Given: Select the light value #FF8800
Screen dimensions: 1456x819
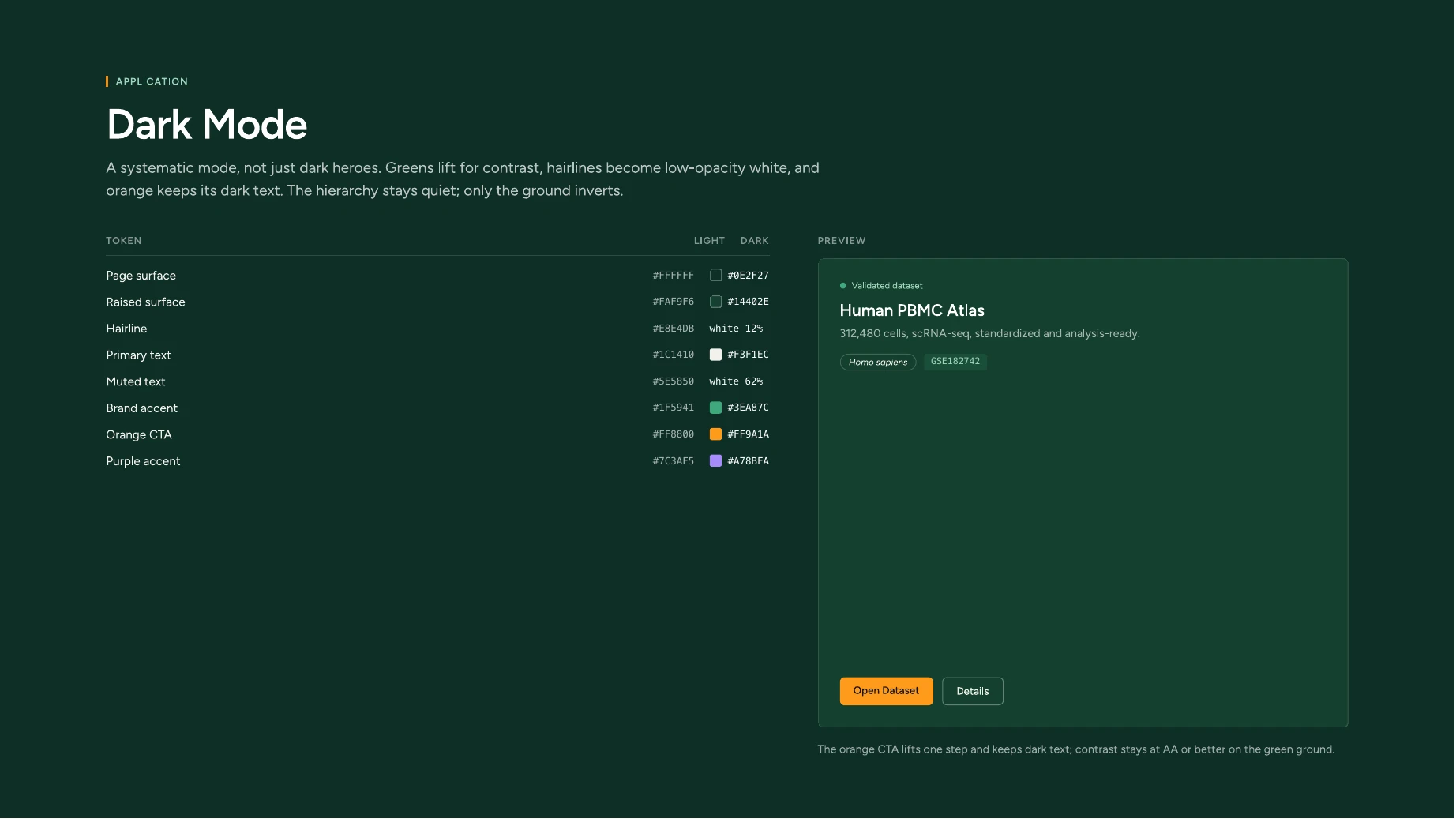Looking at the screenshot, I should pos(674,434).
